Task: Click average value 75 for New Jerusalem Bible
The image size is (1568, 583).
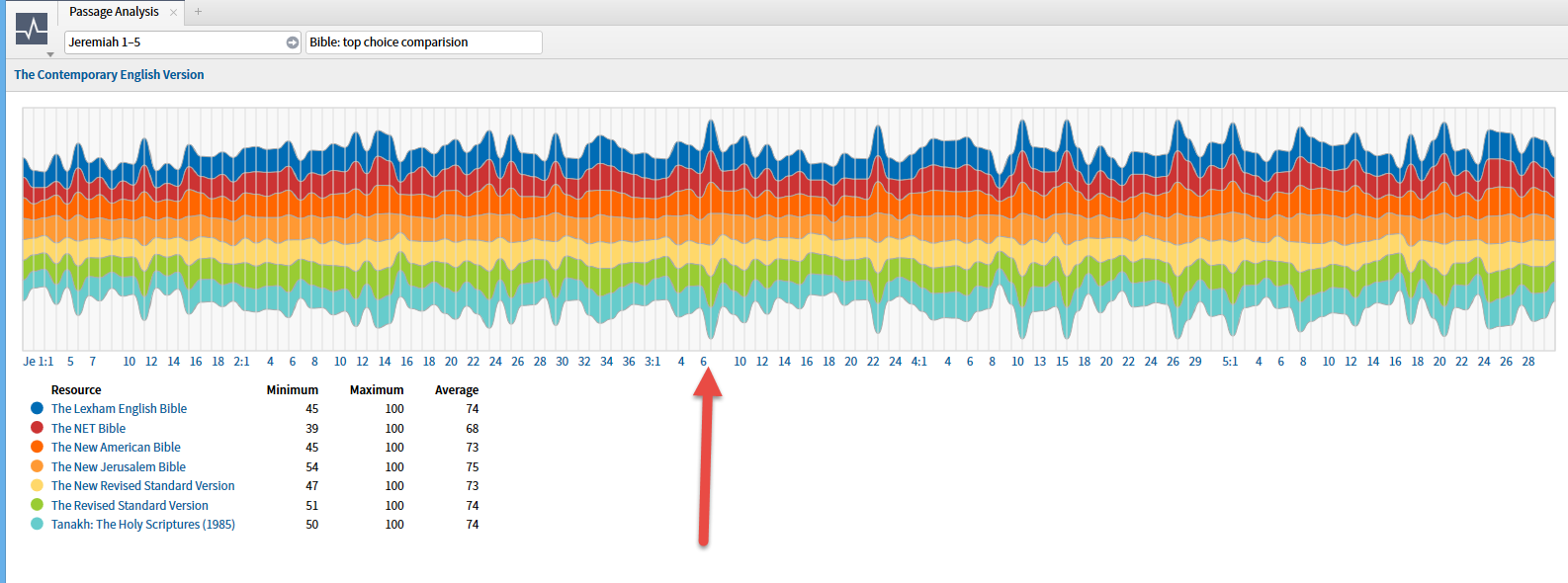Action: click(473, 467)
